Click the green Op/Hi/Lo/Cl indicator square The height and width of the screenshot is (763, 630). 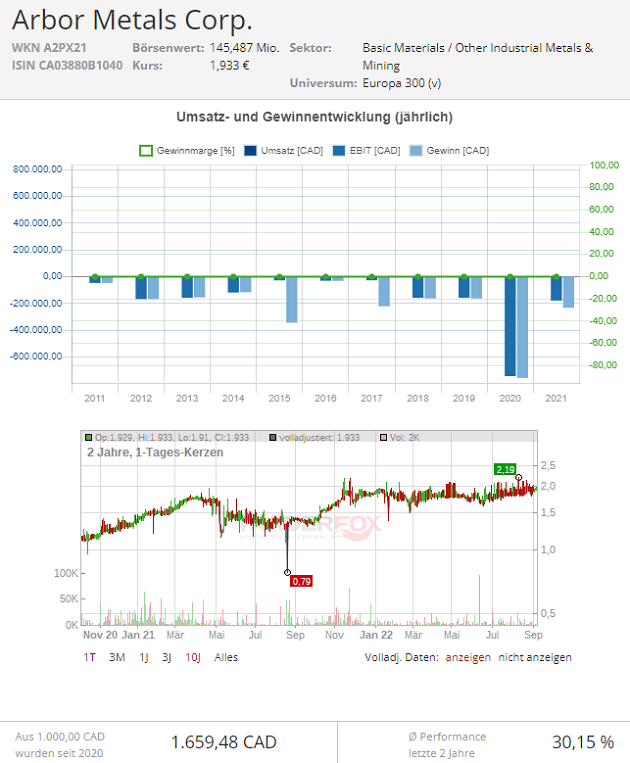coord(89,437)
